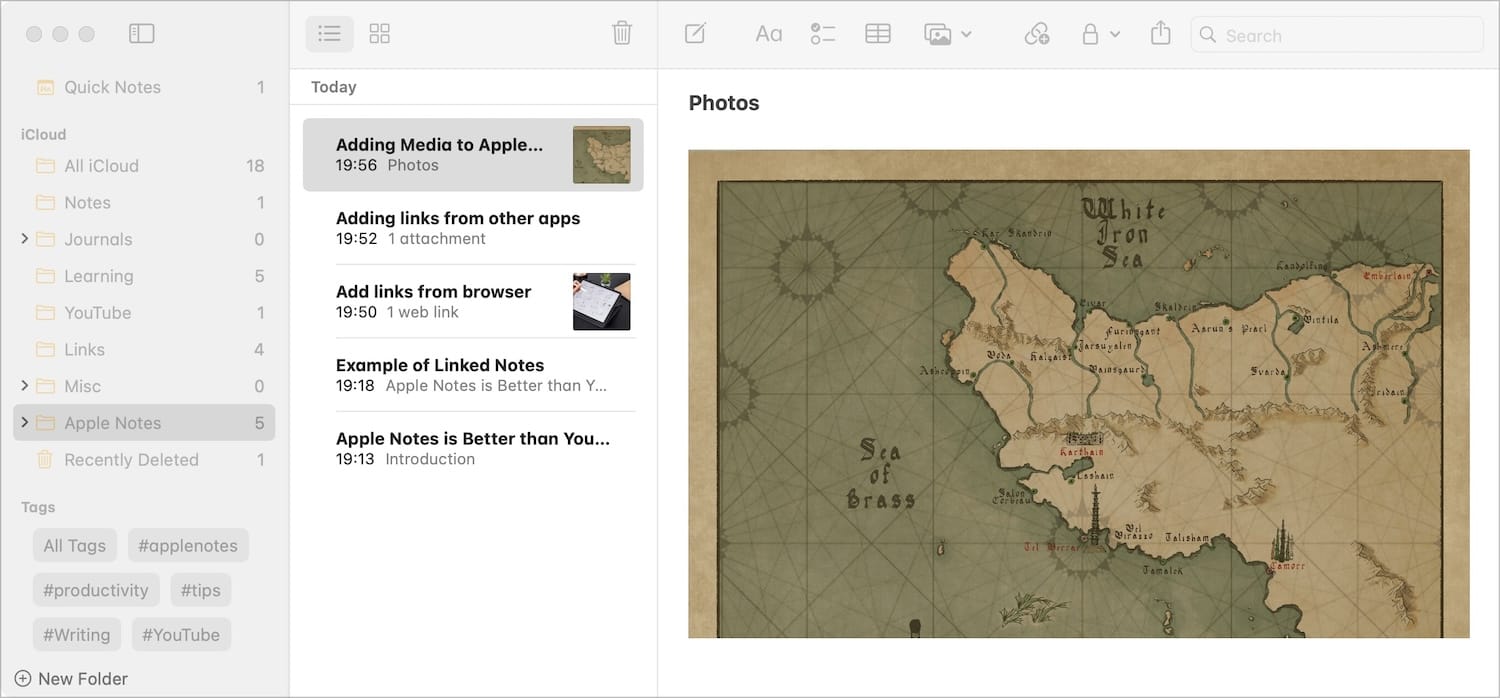This screenshot has width=1500, height=698.
Task: Expand the Journals folder
Action: coord(25,239)
